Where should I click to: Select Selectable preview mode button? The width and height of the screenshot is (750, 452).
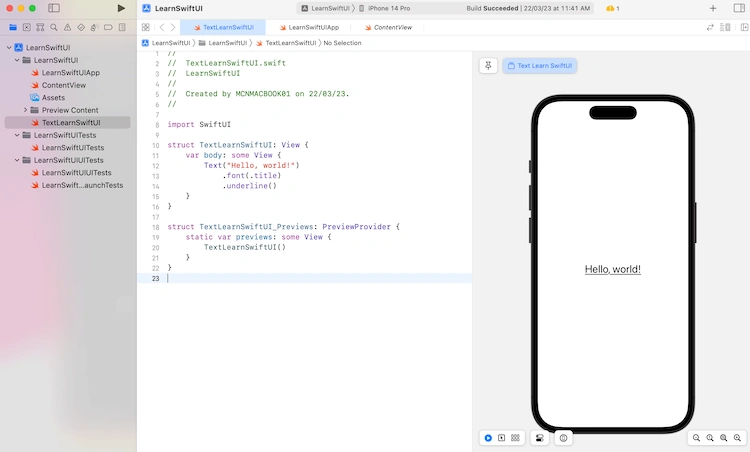[501, 438]
